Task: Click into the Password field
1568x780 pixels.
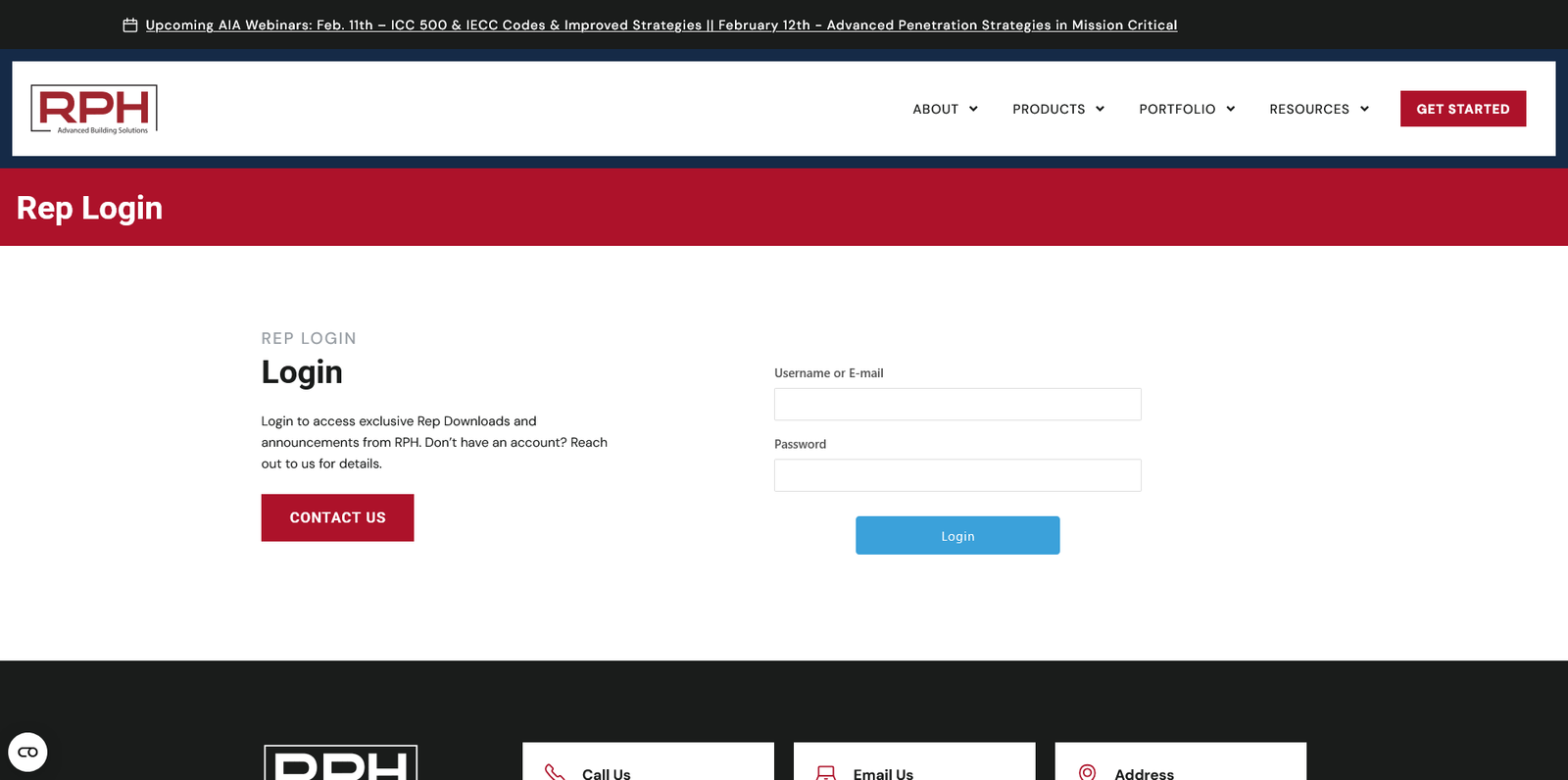Action: coord(956,475)
